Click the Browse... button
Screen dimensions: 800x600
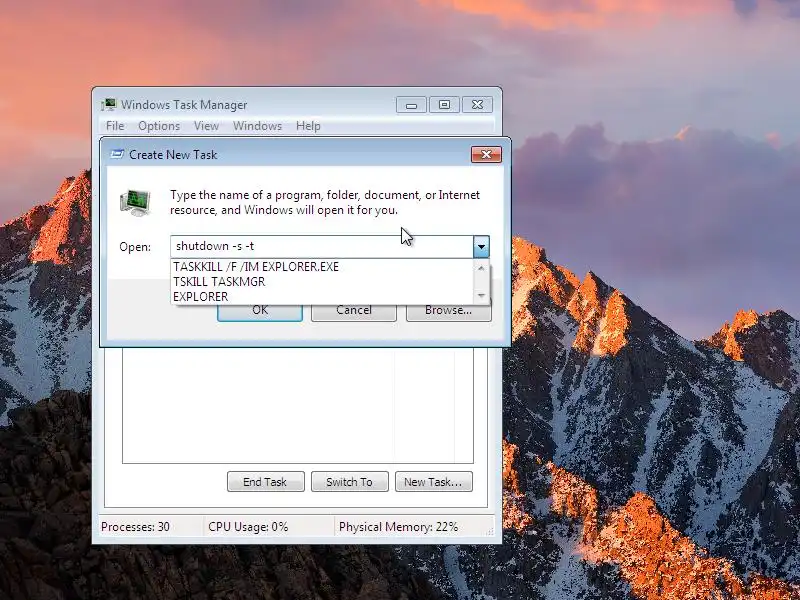pos(448,312)
